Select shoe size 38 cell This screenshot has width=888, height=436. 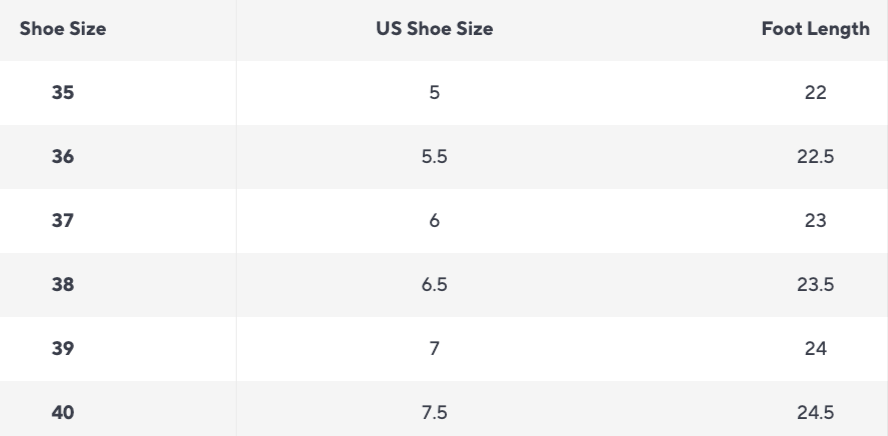(63, 284)
